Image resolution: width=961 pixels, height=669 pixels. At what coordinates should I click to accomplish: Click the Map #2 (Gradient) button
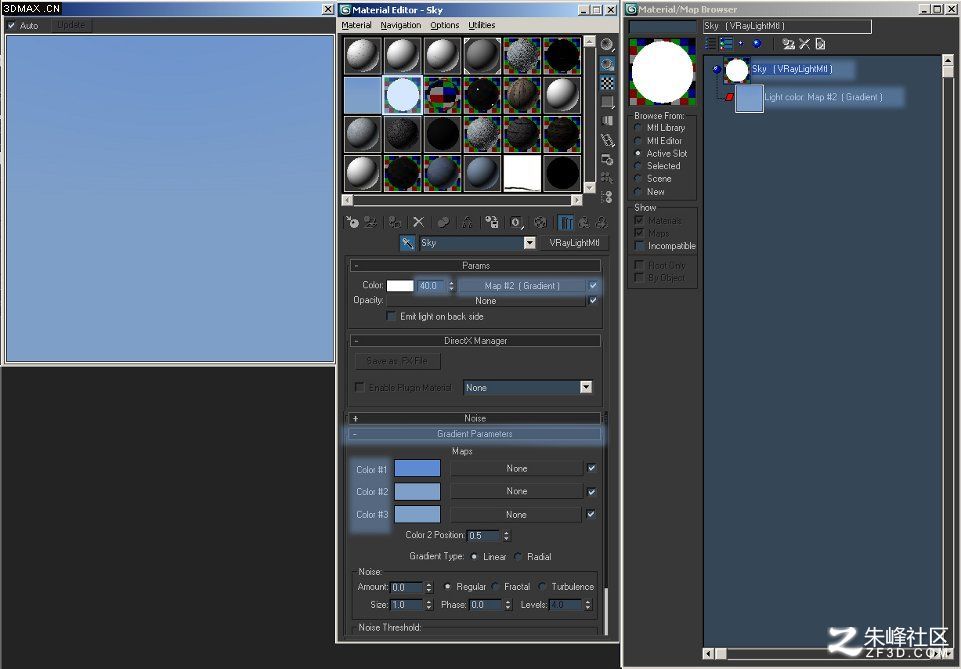tap(522, 286)
